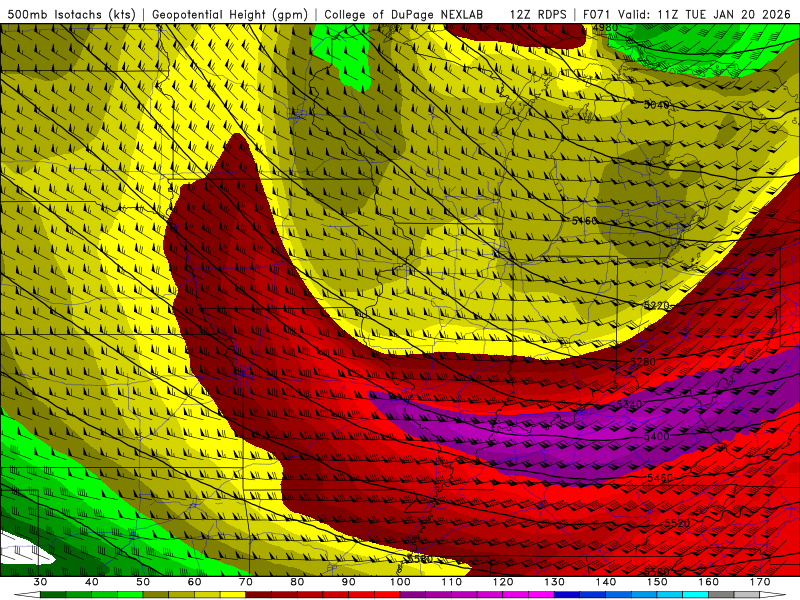This screenshot has width=800, height=600.
Task: Click the 5340 height contour label
Action: pos(629,405)
